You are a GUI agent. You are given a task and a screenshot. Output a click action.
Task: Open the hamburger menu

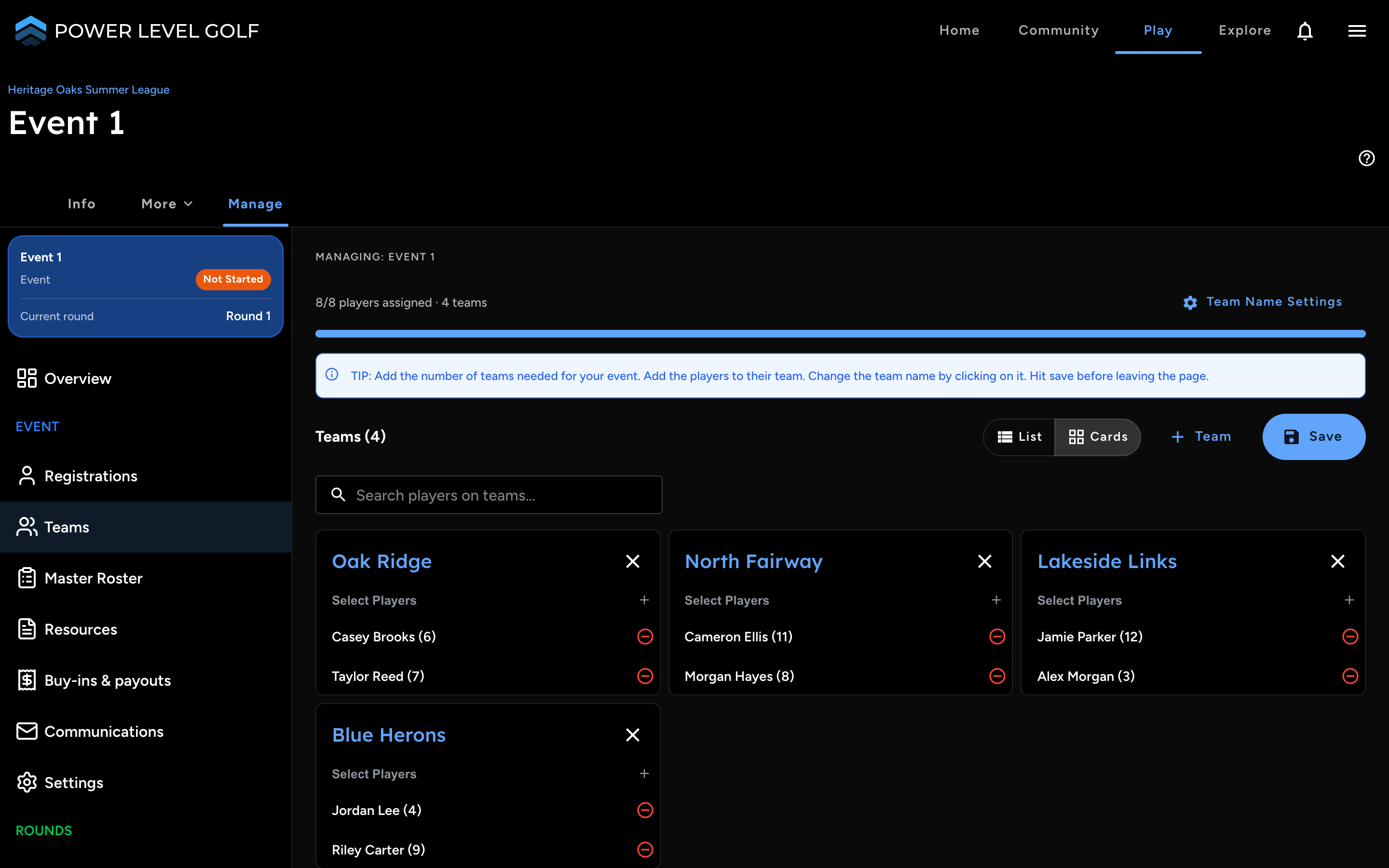tap(1357, 31)
